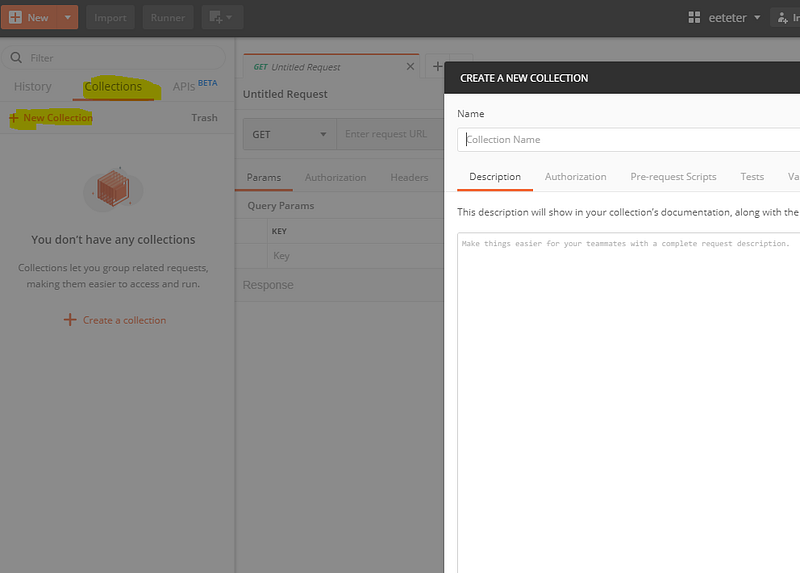
Task: Switch to the APIs BETA tab
Action: (195, 86)
